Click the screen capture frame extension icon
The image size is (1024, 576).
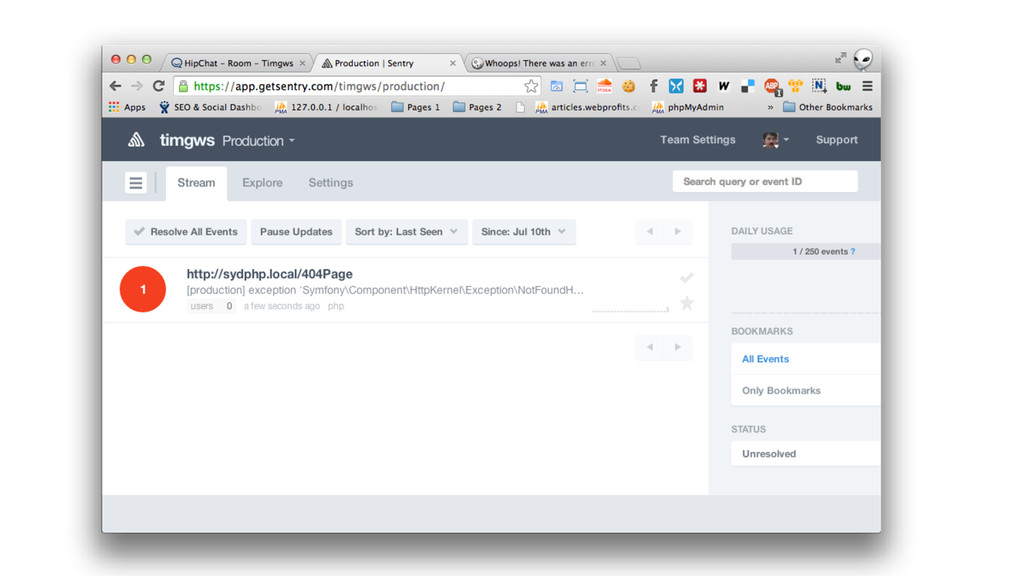(580, 86)
